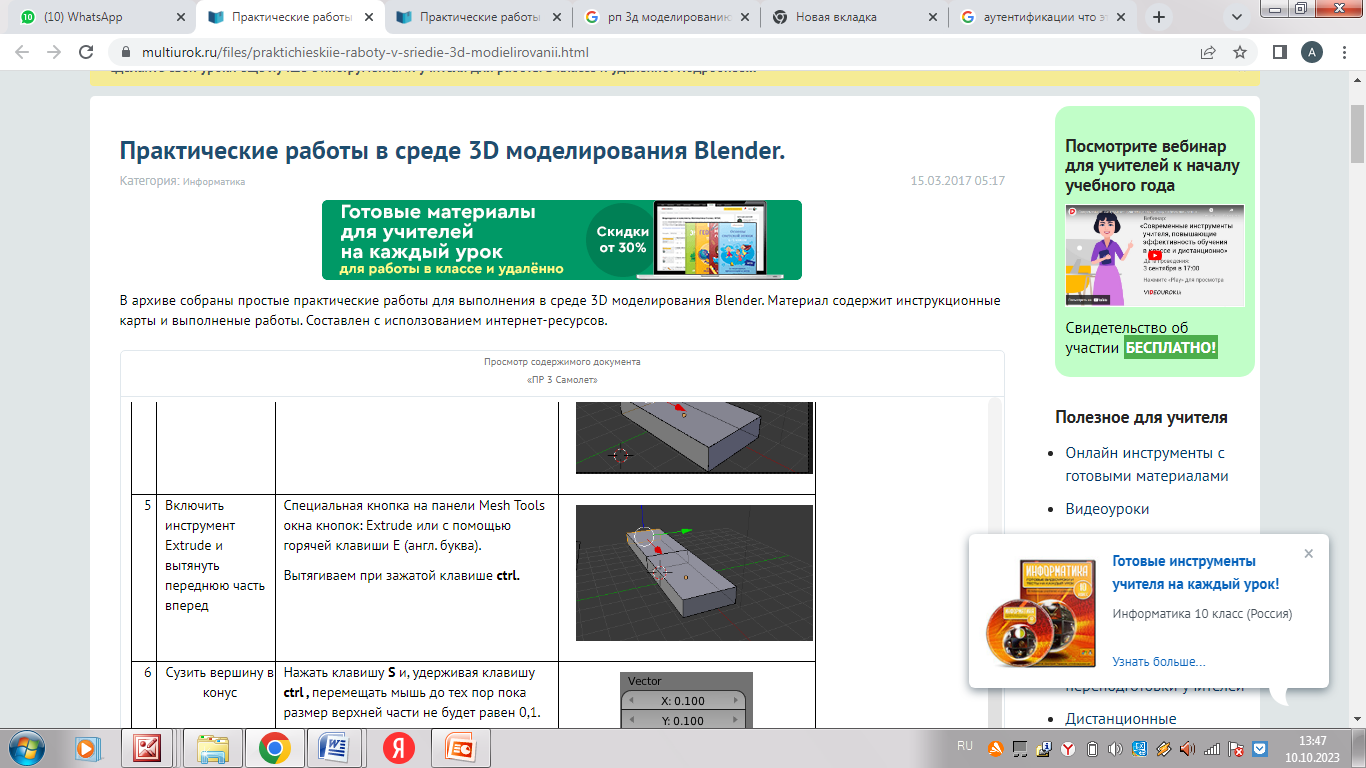Open the Windows Start button
The height and width of the screenshot is (768, 1366).
26,748
